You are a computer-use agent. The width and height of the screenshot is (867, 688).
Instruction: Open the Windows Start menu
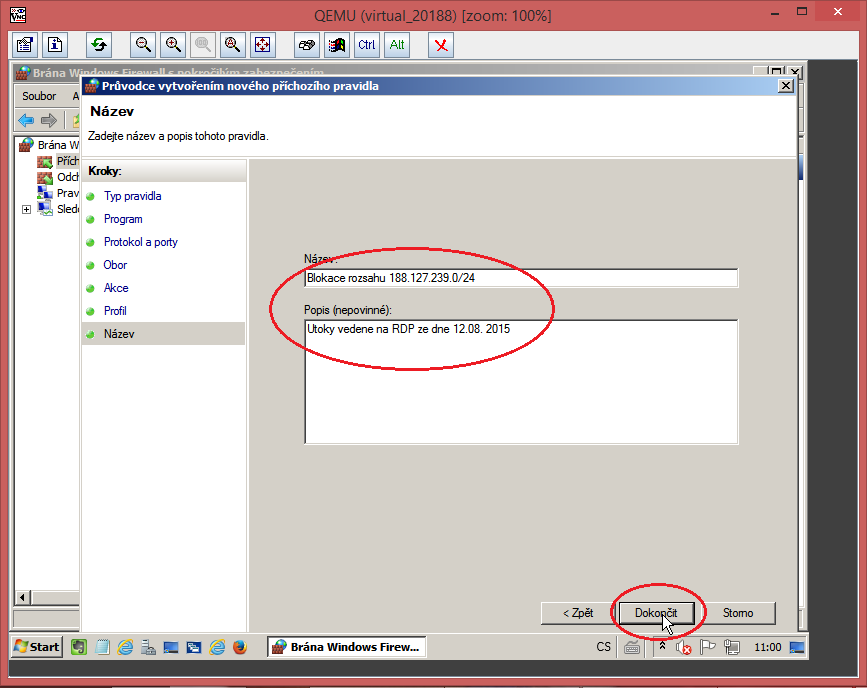(x=37, y=647)
